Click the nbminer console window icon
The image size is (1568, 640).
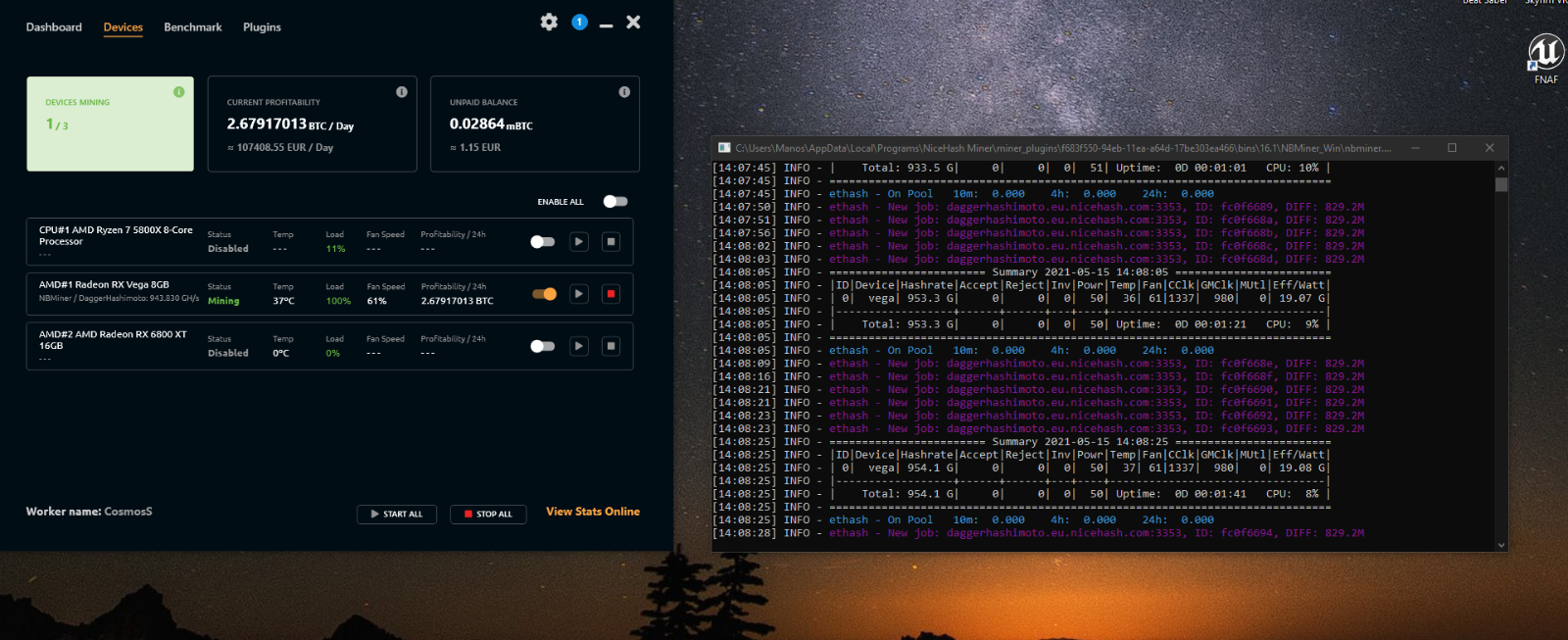[724, 148]
